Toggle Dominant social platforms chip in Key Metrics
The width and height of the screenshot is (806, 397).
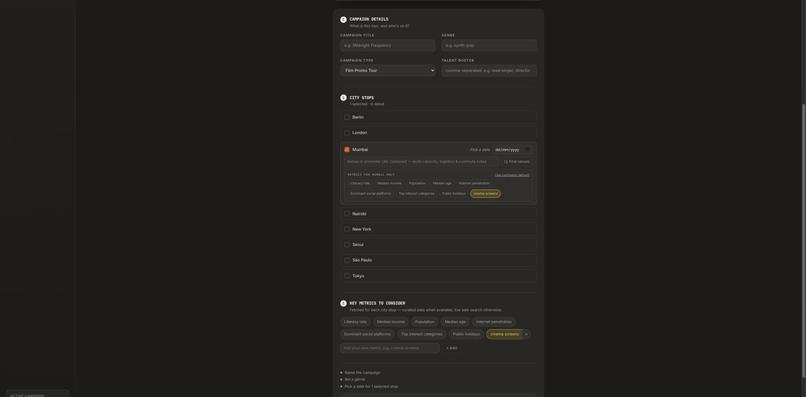point(367,334)
